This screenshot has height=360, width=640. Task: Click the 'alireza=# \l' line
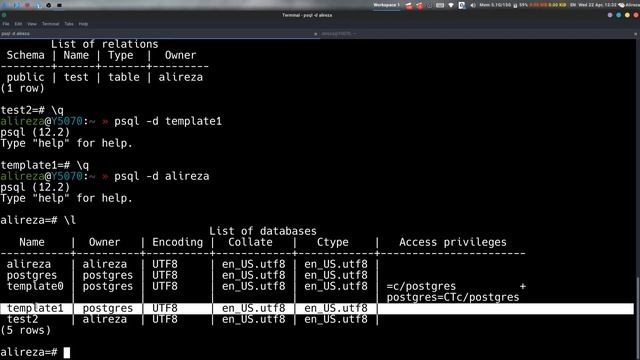point(38,220)
